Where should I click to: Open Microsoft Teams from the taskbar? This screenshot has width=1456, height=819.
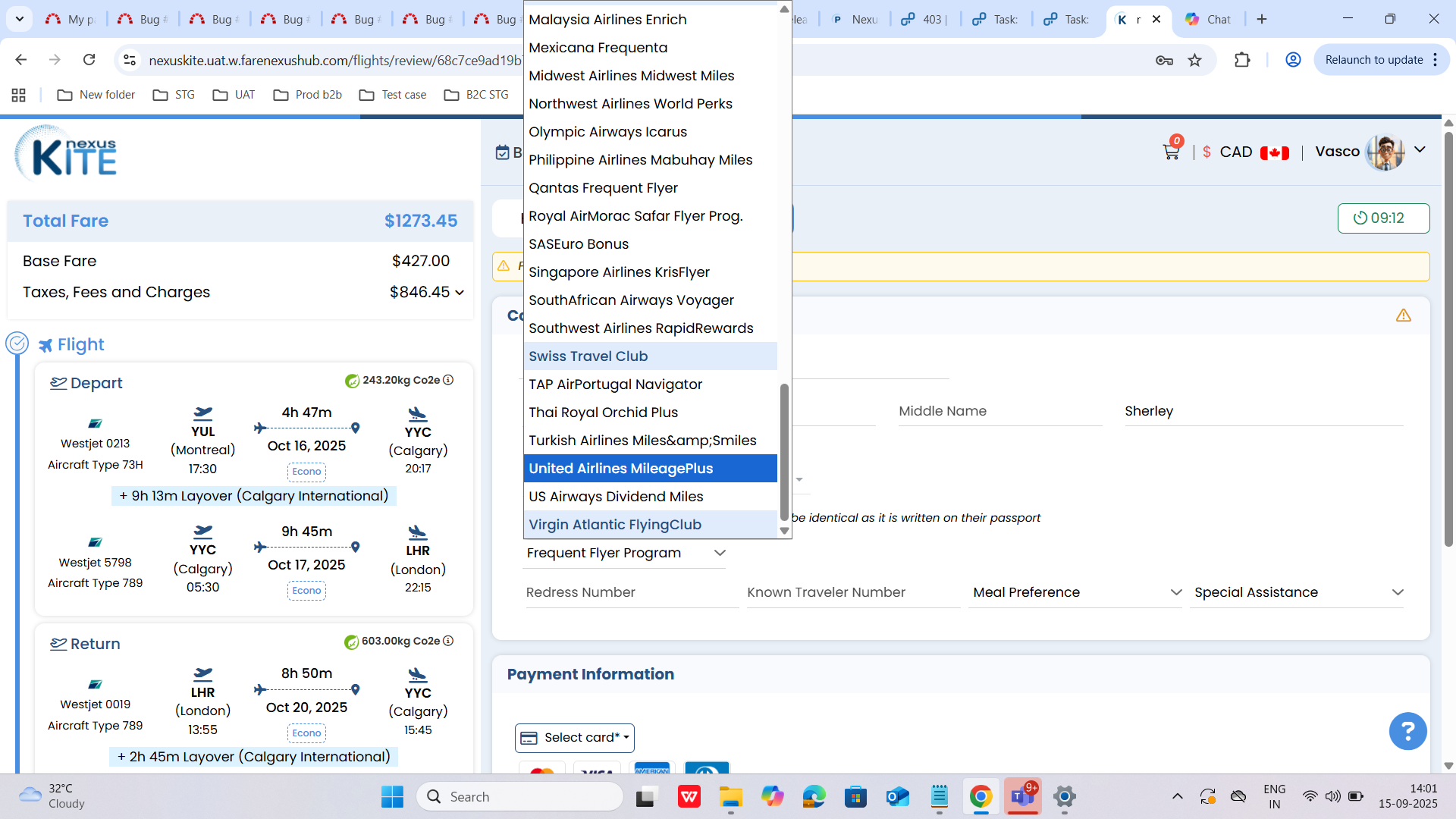(x=1022, y=796)
